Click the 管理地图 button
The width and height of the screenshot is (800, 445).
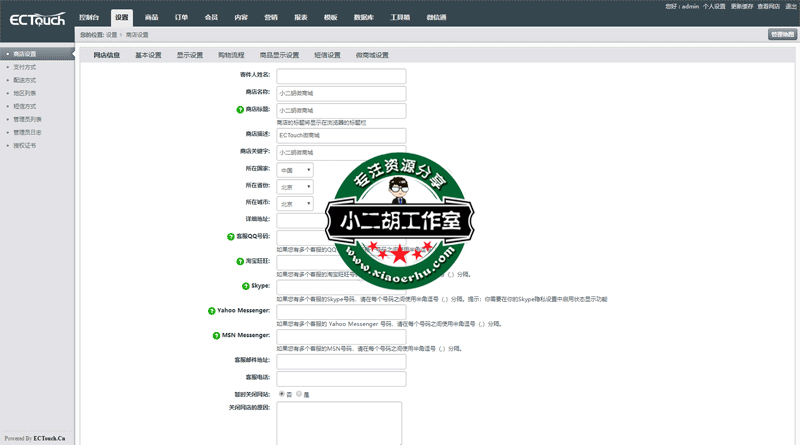click(782, 35)
